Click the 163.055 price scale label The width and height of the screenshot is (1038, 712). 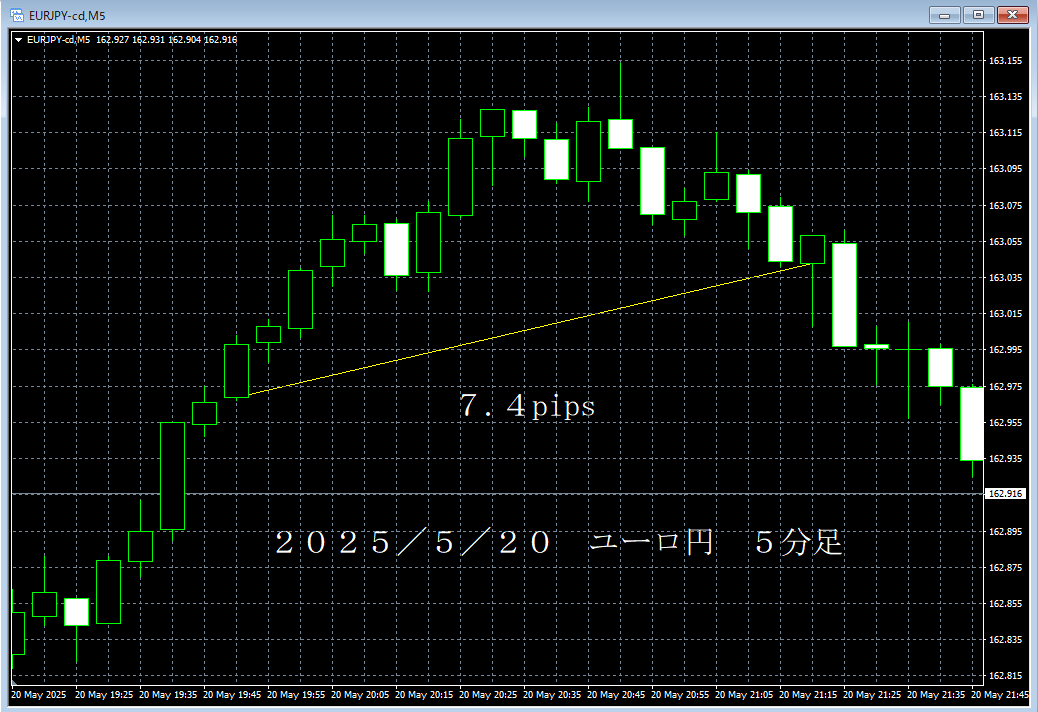tap(1005, 242)
